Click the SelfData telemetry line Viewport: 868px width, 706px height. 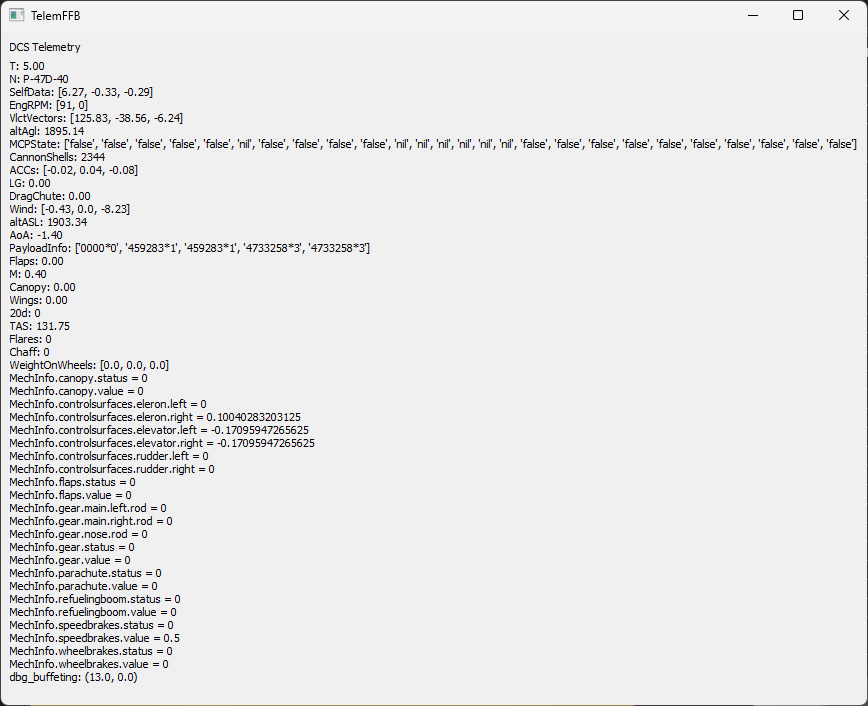pos(80,92)
